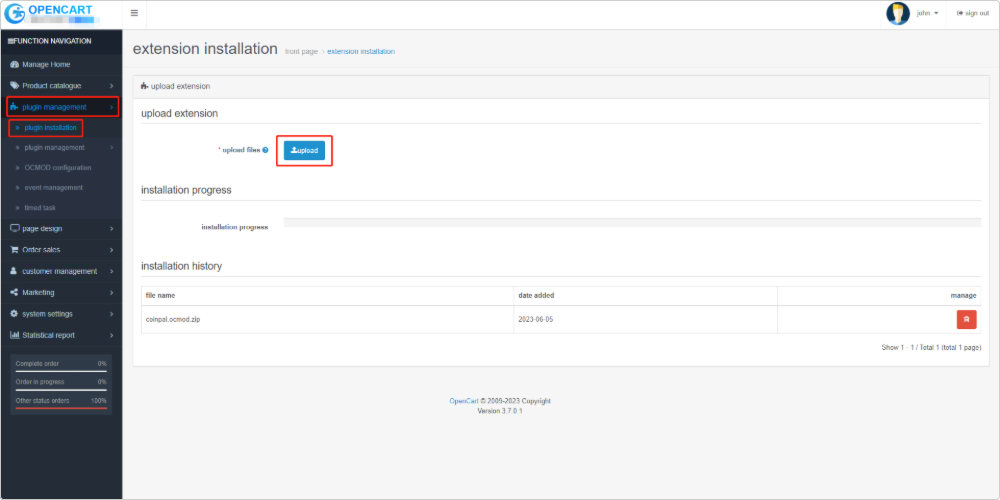Click the sign out link
The image size is (1000, 500).
(973, 13)
